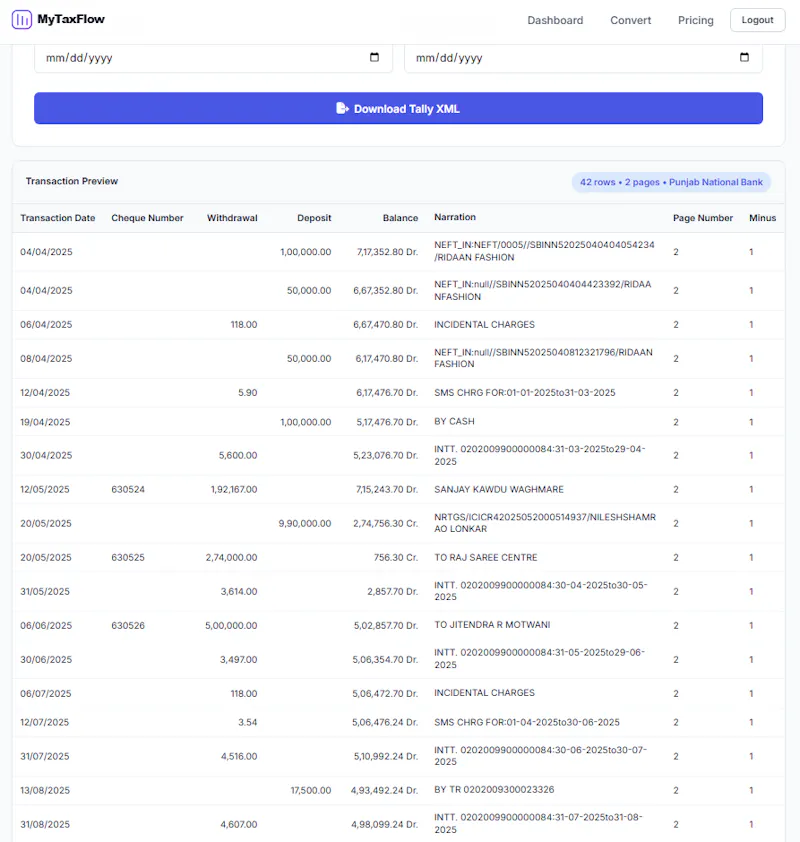The height and width of the screenshot is (842, 800).
Task: Click the Narration column header
Action: [455, 217]
